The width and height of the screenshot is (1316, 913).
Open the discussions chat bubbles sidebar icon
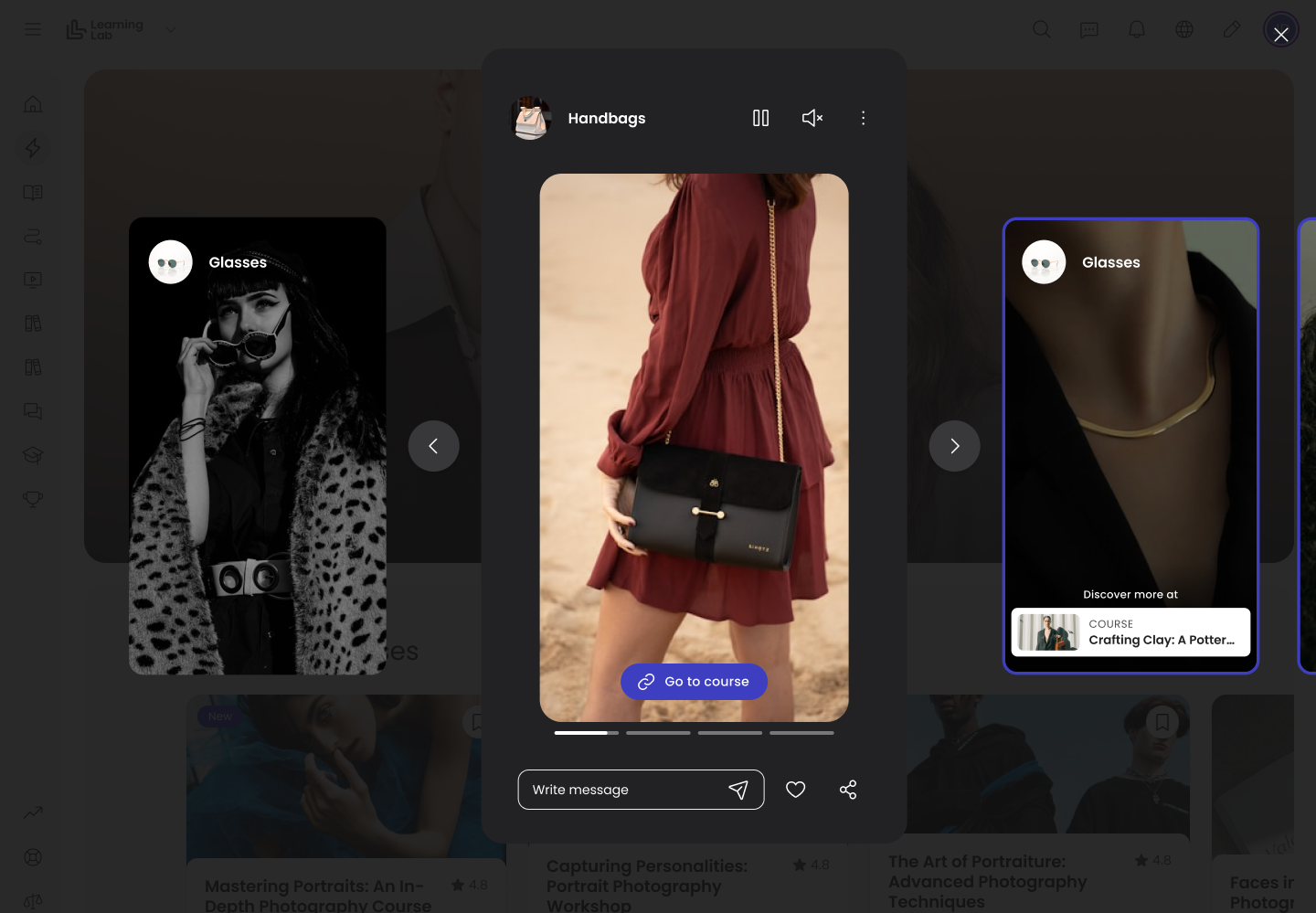pyautogui.click(x=33, y=411)
